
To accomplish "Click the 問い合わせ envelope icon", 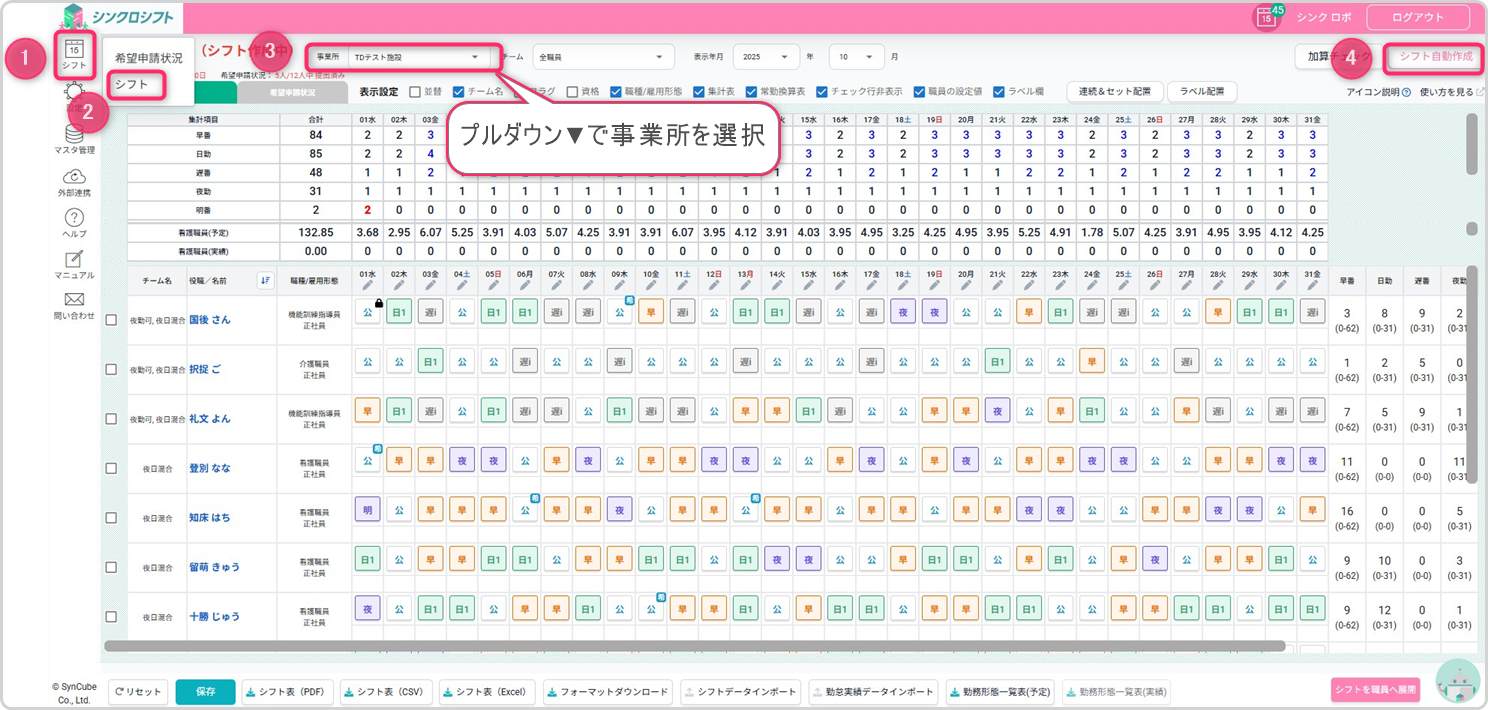I will click(74, 300).
